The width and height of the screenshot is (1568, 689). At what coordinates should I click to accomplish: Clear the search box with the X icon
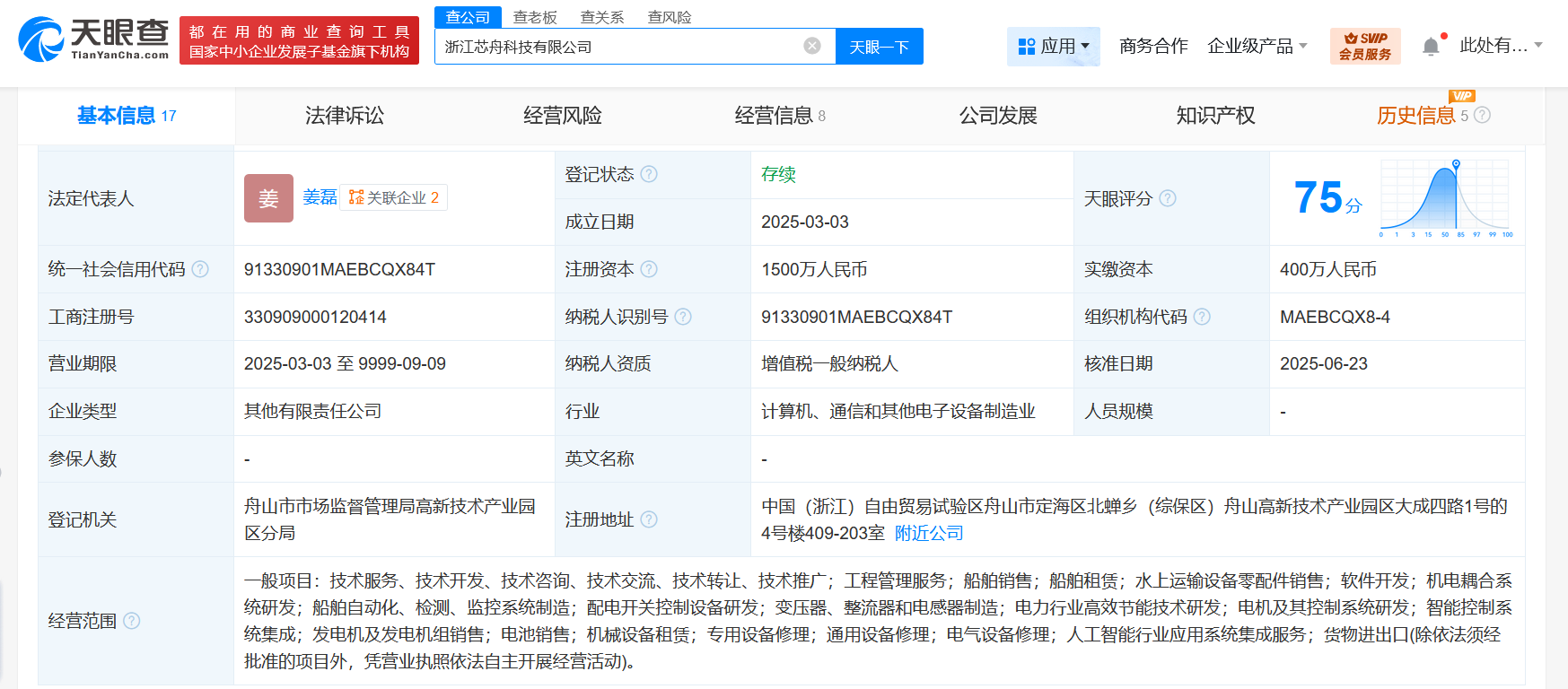tap(812, 46)
